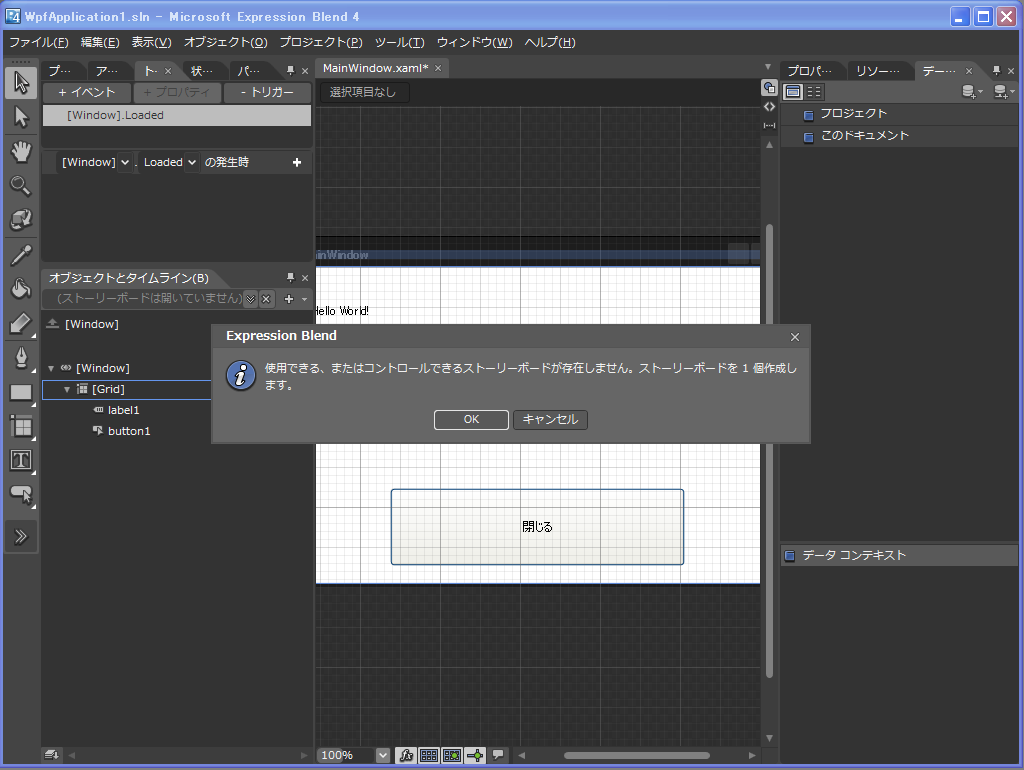The width and height of the screenshot is (1024, 770).
Task: Switch to the リソー… panel tab
Action: [878, 71]
